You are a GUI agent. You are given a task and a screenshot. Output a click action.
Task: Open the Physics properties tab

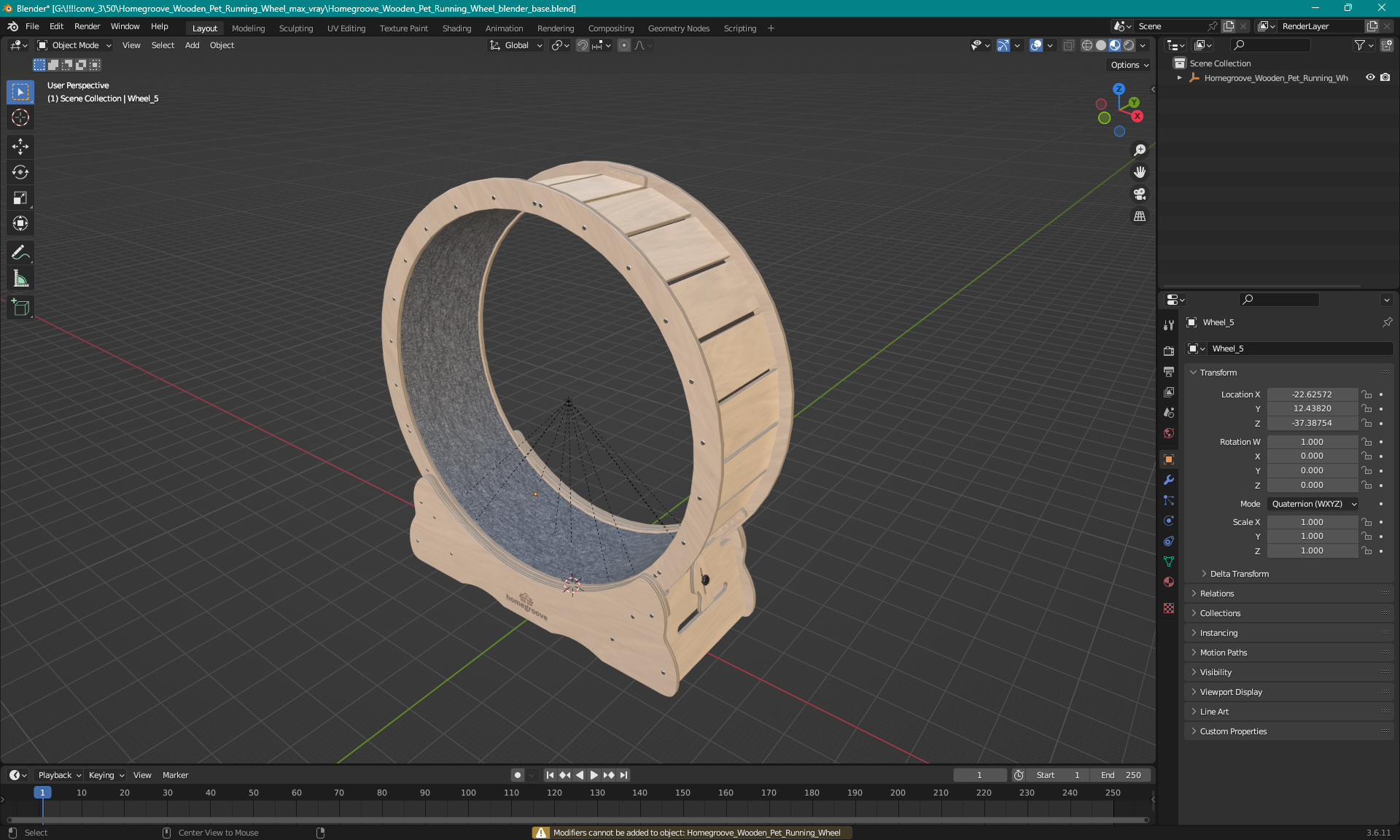click(x=1169, y=521)
